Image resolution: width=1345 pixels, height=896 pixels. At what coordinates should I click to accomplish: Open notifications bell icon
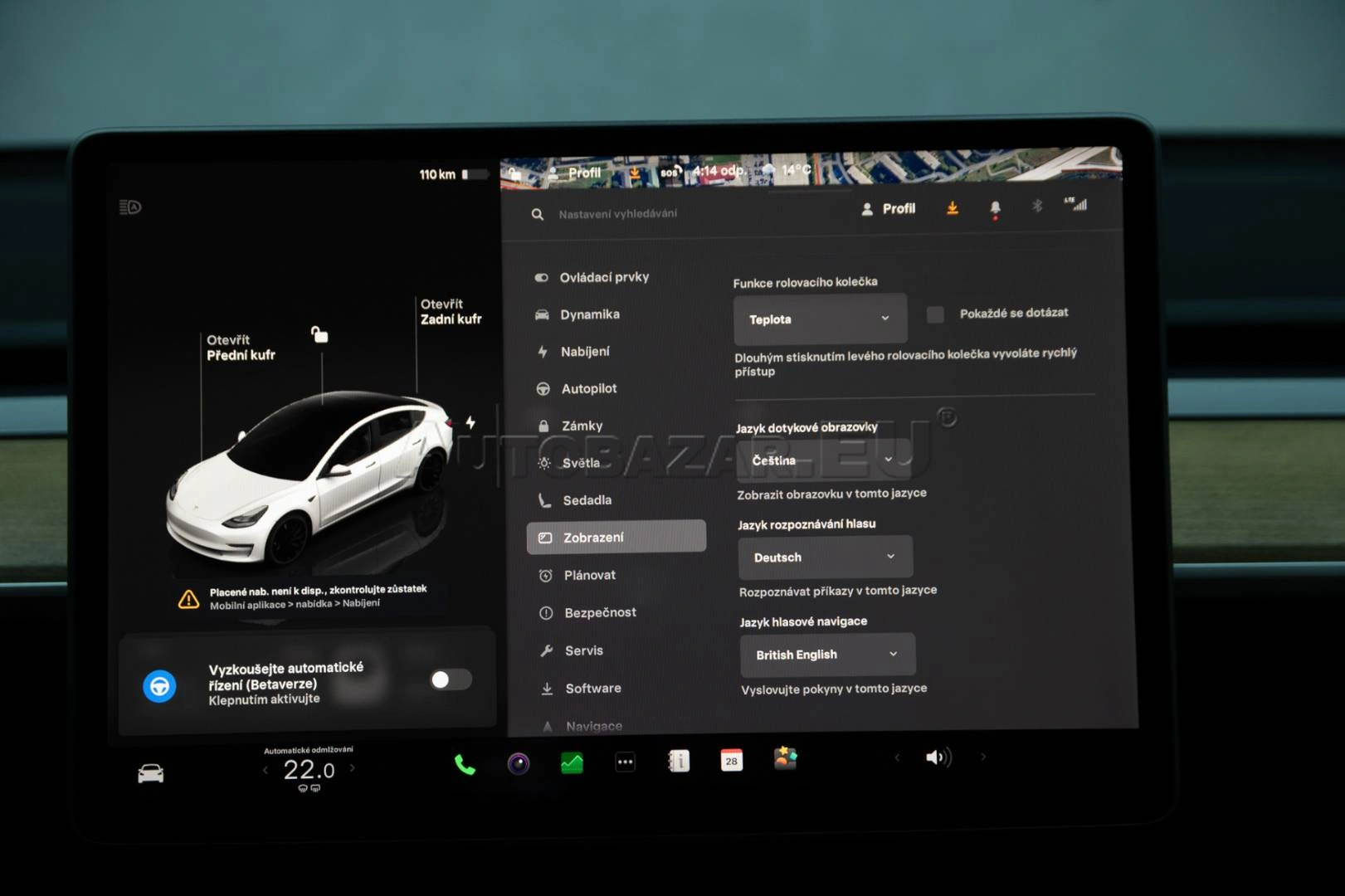click(x=995, y=208)
